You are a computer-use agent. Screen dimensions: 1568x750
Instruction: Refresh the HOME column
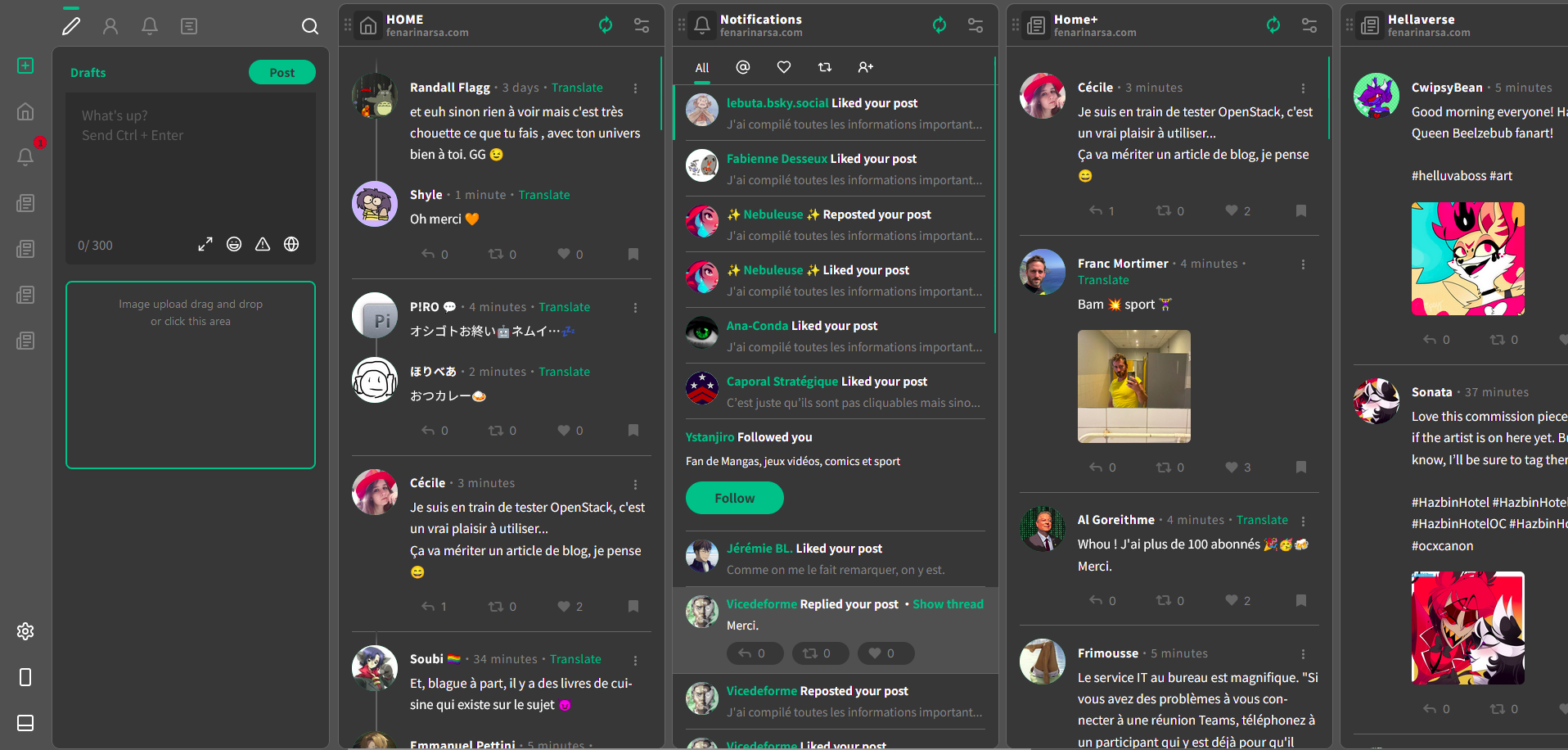tap(606, 25)
